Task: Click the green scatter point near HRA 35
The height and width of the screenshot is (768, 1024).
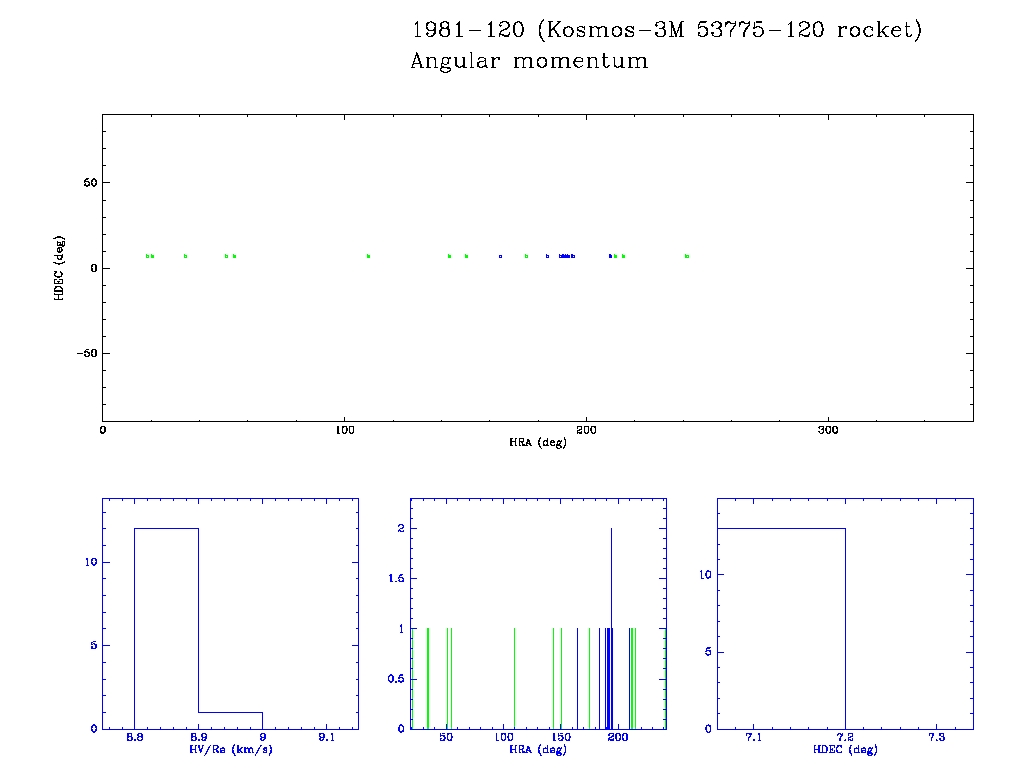Action: (185, 256)
